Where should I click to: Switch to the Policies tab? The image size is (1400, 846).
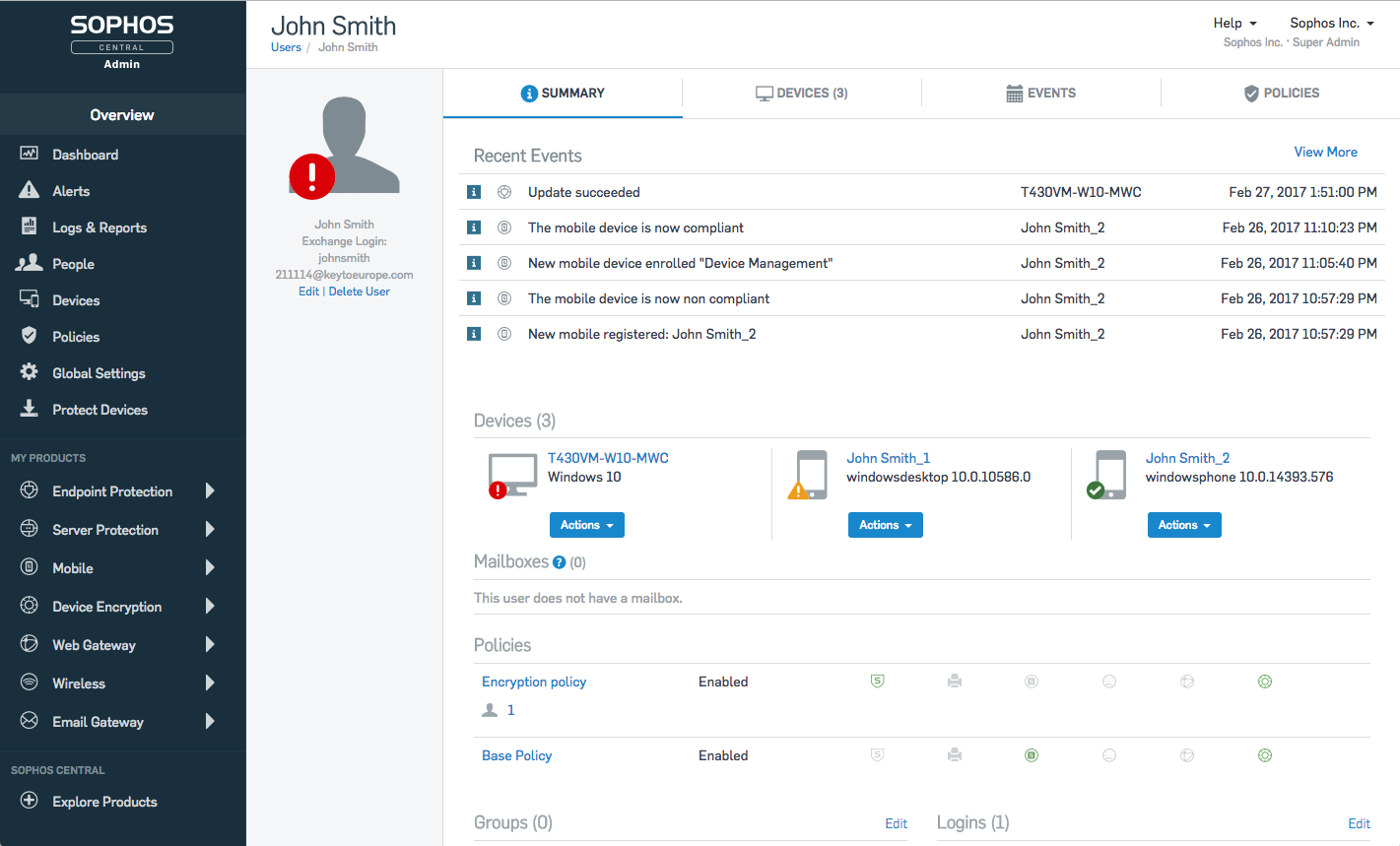point(1281,93)
